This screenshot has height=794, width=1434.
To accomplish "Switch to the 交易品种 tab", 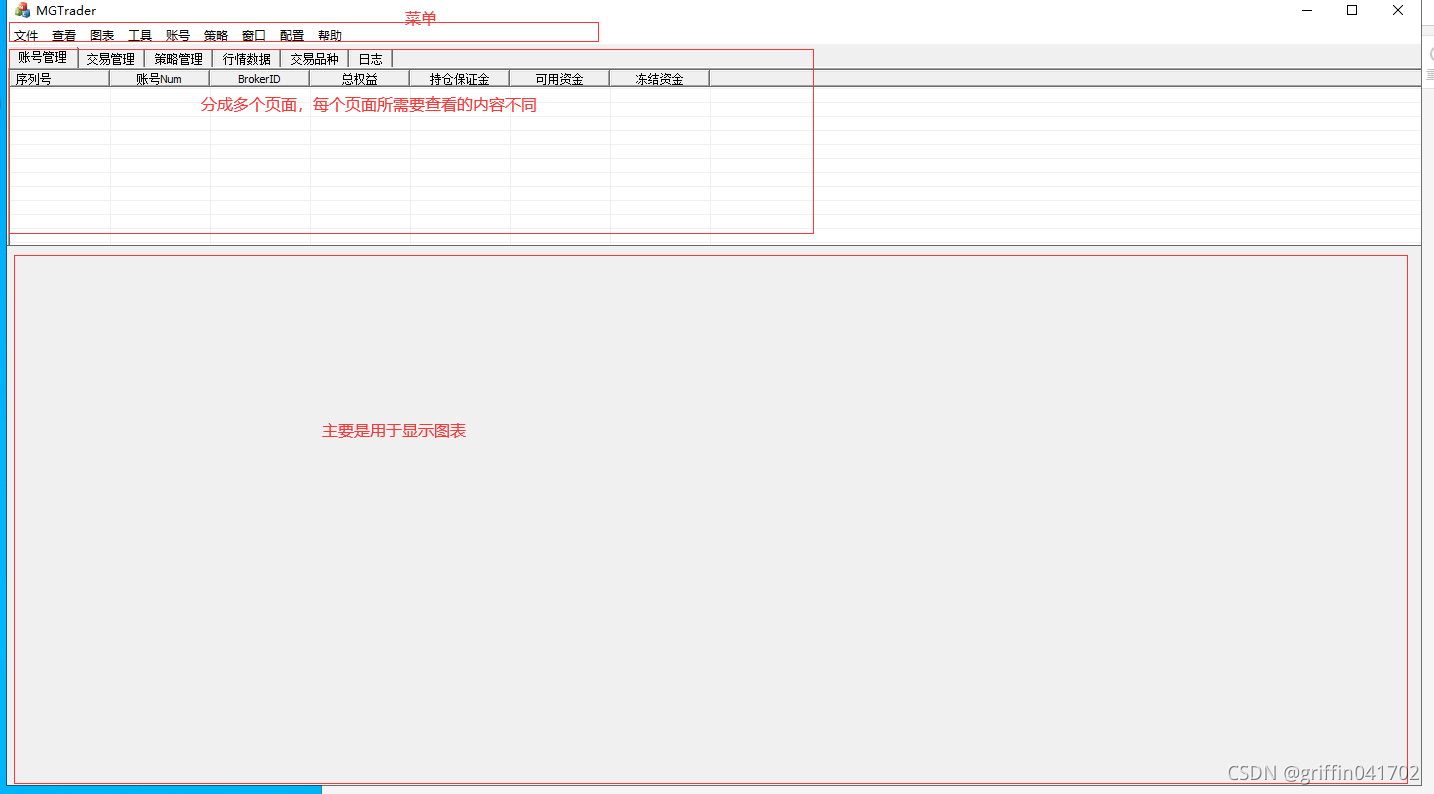I will click(315, 59).
